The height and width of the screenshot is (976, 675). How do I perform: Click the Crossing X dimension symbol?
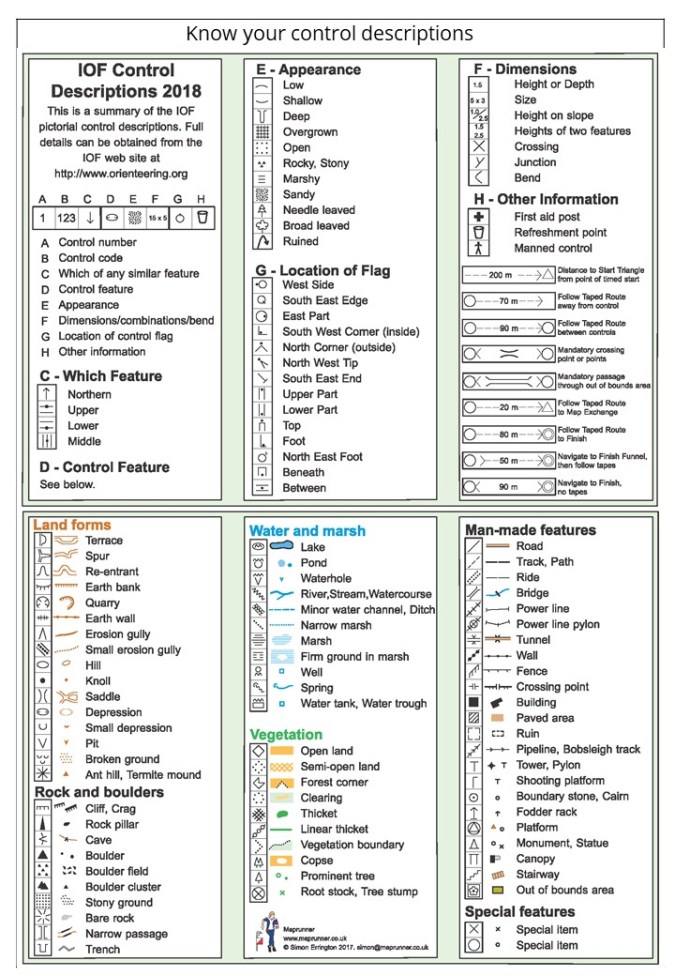coord(478,146)
